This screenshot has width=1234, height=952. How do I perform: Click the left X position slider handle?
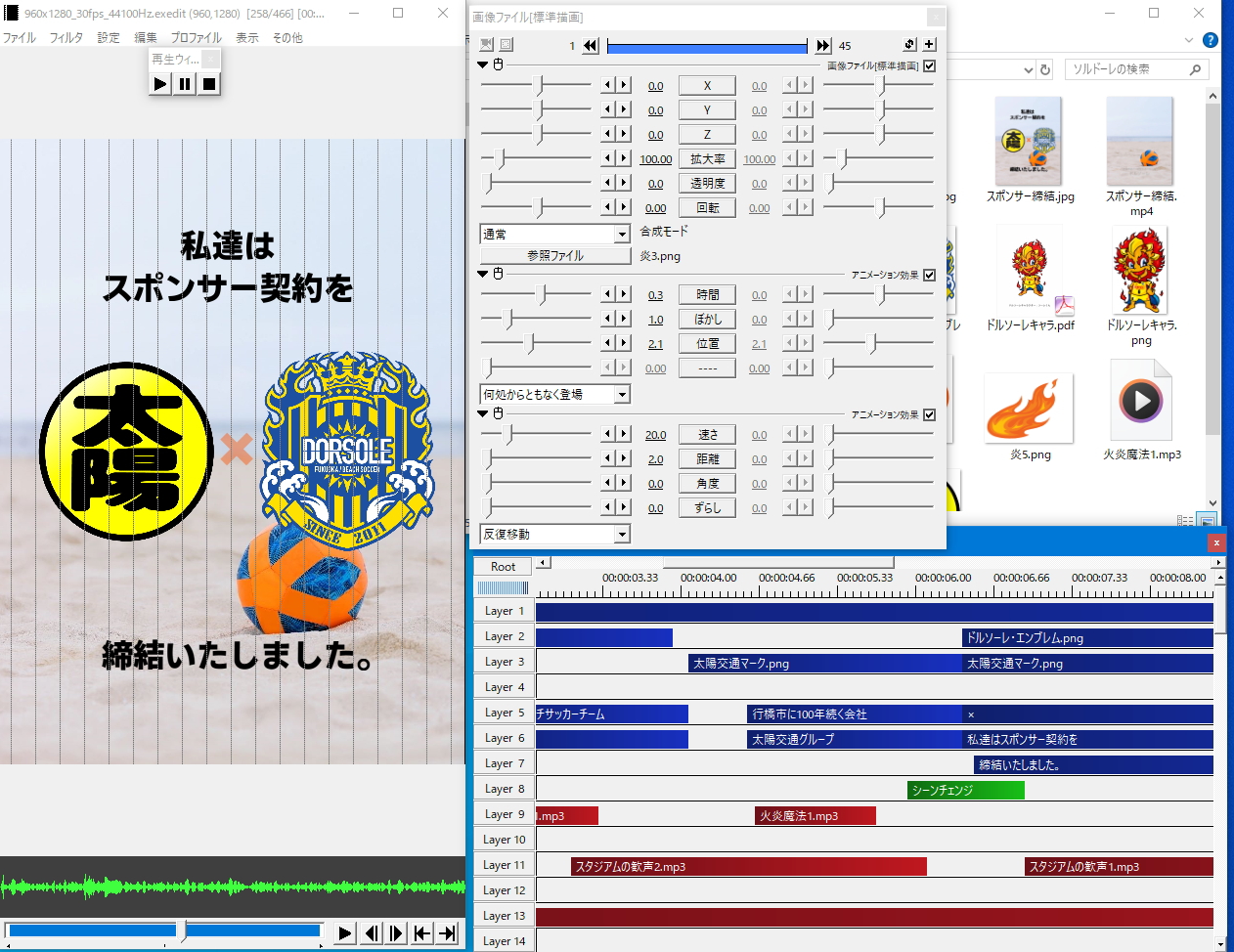540,85
